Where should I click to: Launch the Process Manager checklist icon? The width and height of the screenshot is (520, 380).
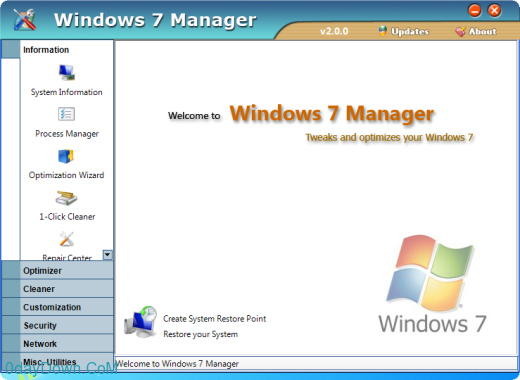[x=66, y=114]
